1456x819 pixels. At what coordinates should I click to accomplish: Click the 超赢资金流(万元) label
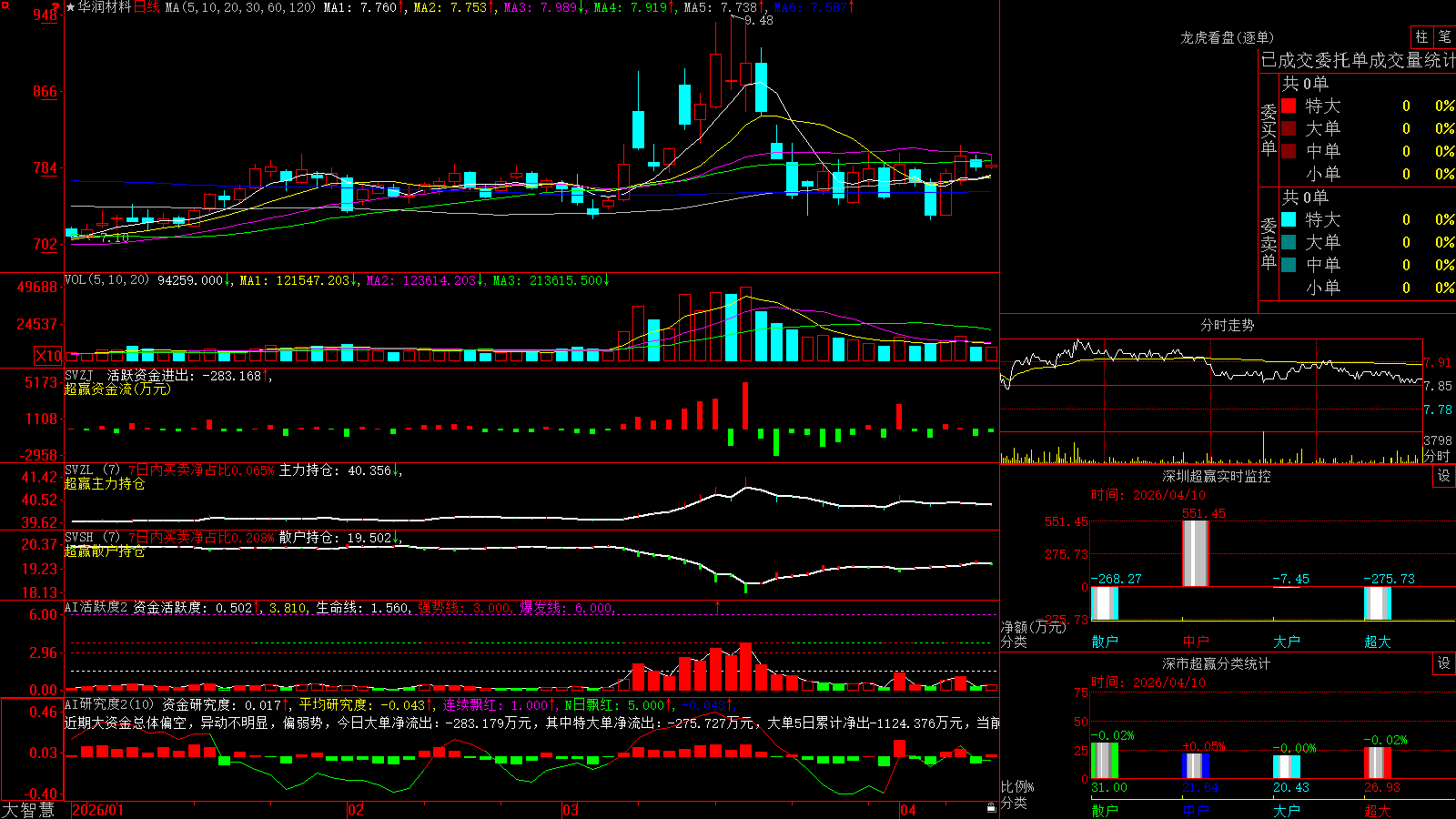[x=117, y=389]
